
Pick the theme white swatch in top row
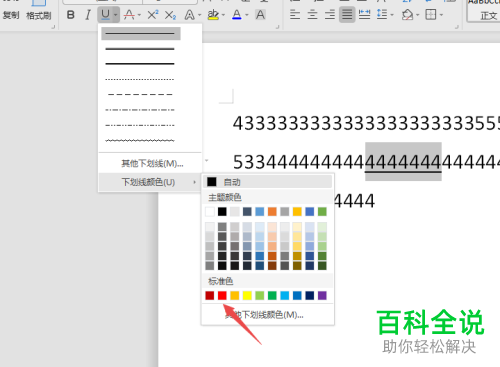(x=210, y=211)
